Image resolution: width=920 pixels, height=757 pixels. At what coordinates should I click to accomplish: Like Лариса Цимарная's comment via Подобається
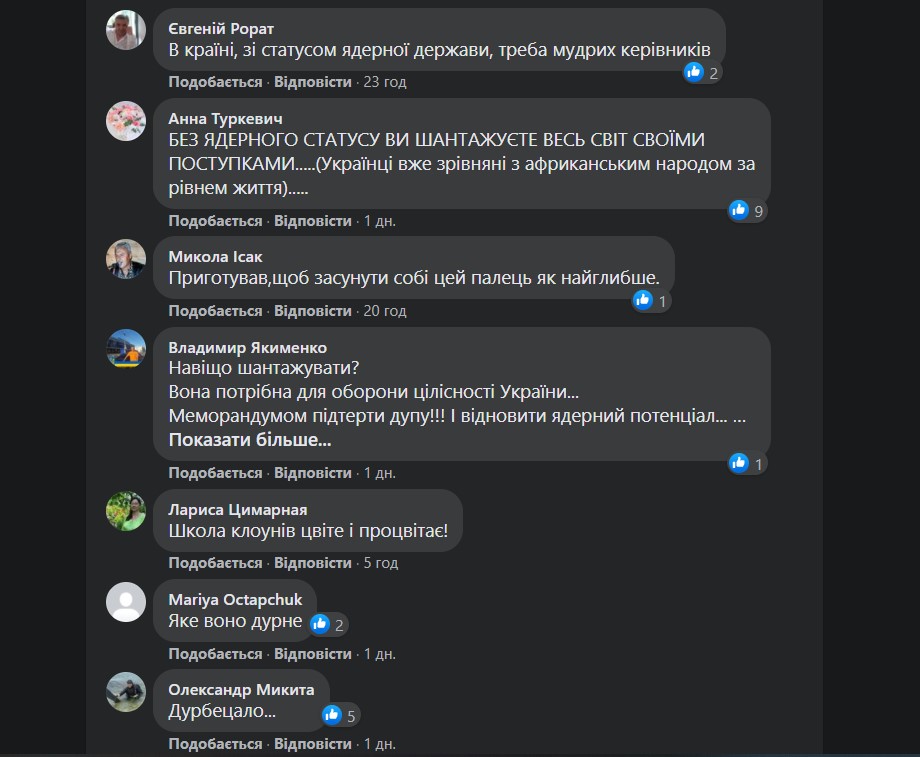pos(215,563)
